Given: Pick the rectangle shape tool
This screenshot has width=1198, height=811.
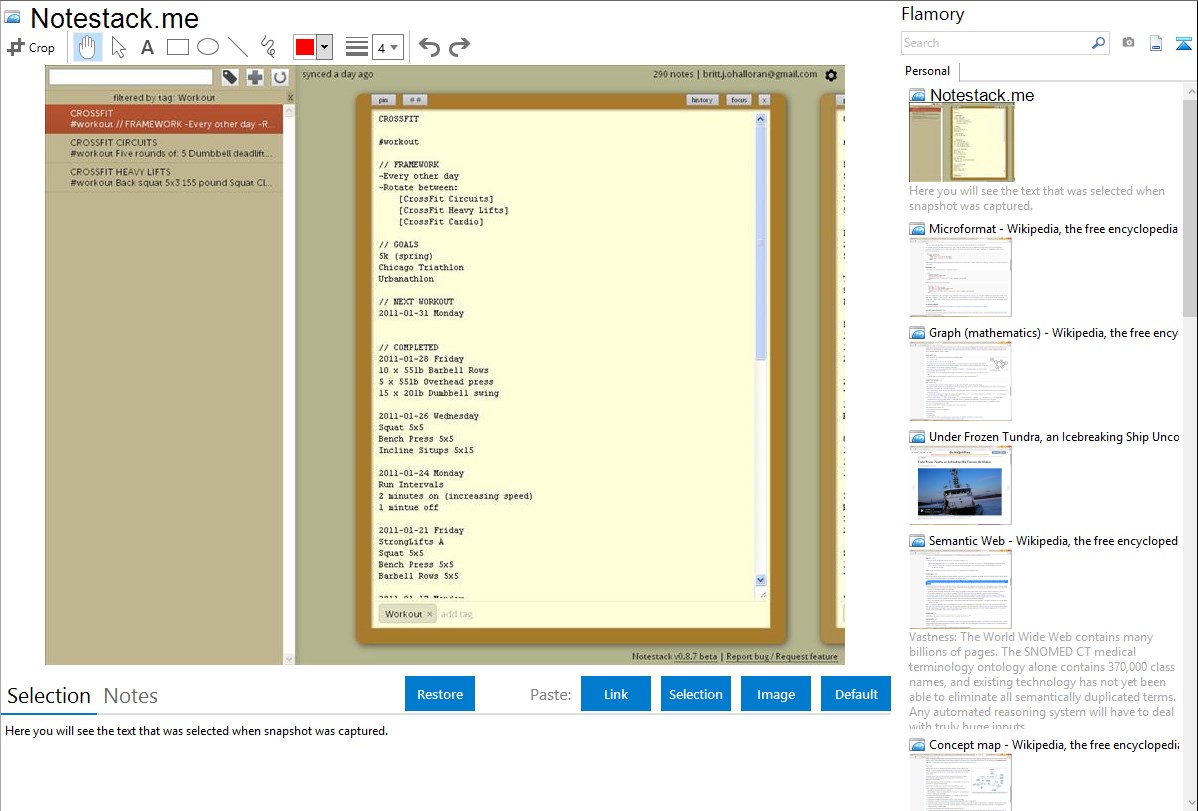Looking at the screenshot, I should [x=177, y=47].
